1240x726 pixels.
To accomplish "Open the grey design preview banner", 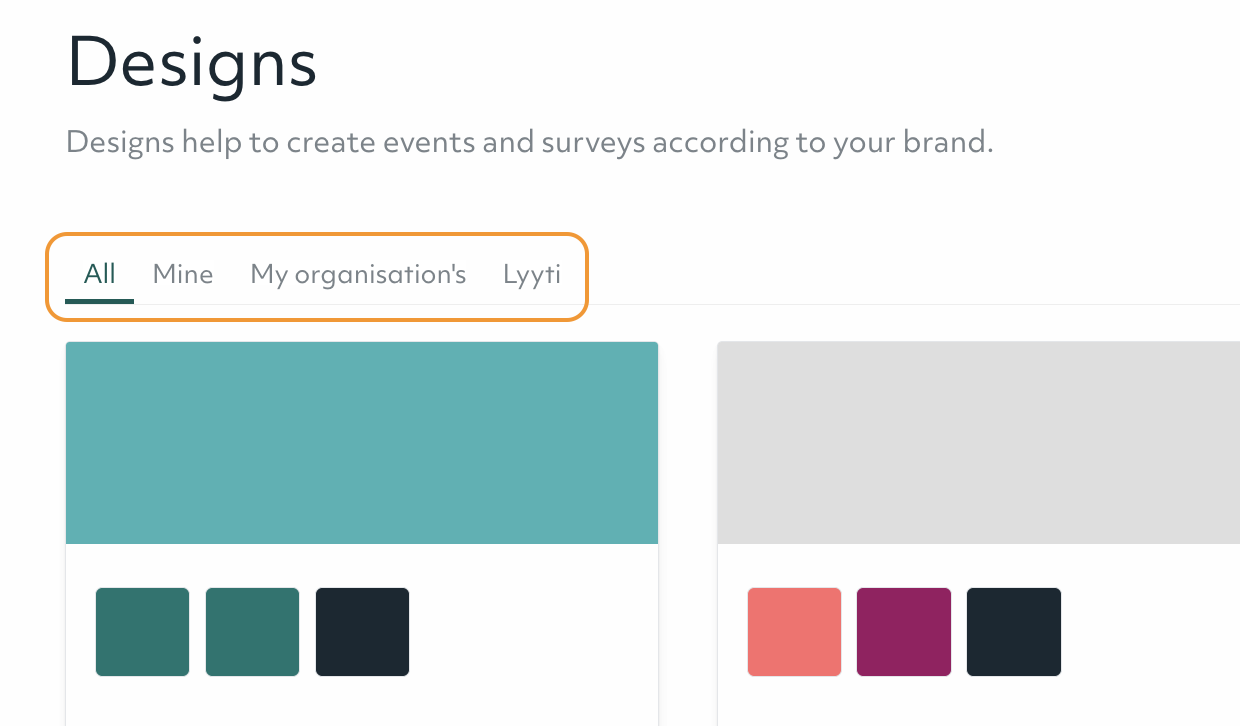I will 978,443.
